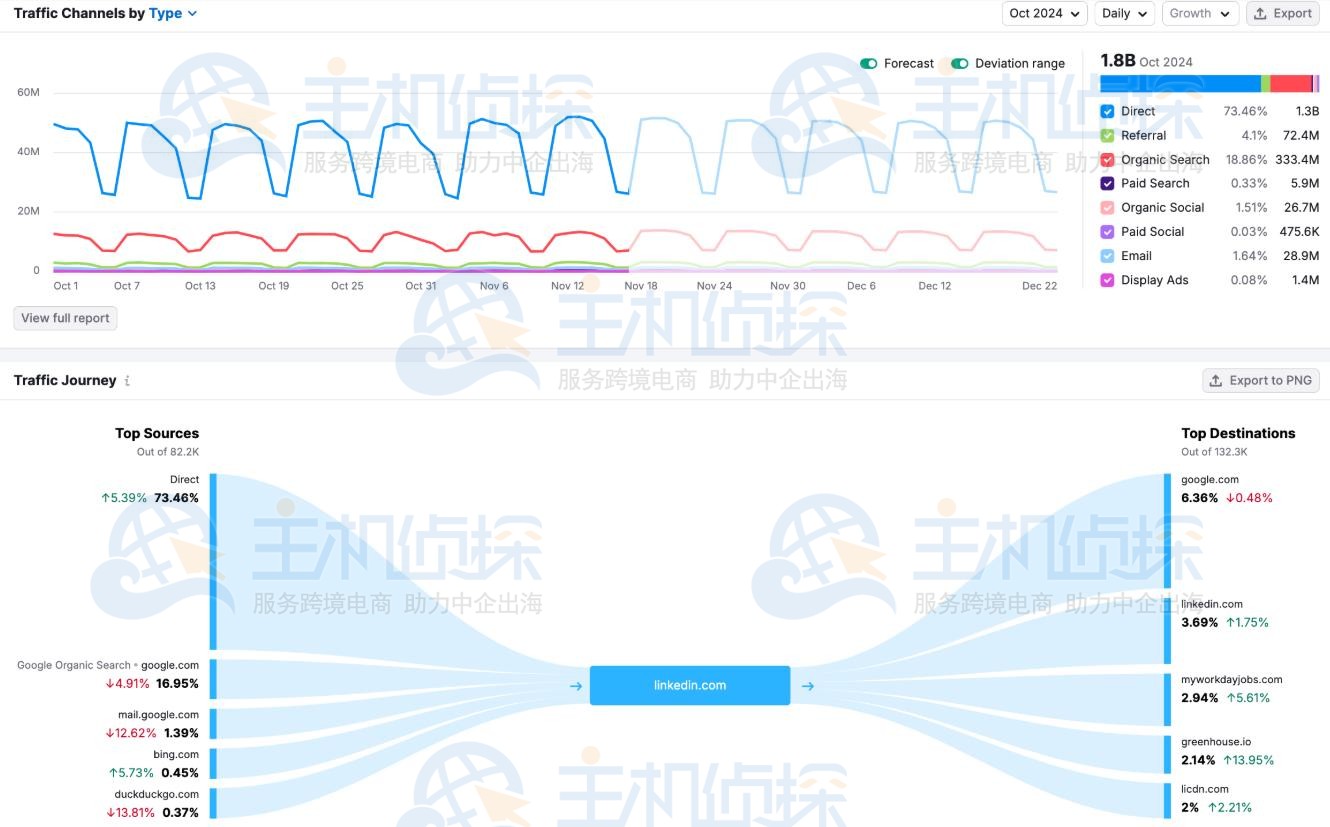Select the central linkedin.com node in the Sankey diagram
Viewport: 1330px width, 827px height.
pyautogui.click(x=689, y=685)
